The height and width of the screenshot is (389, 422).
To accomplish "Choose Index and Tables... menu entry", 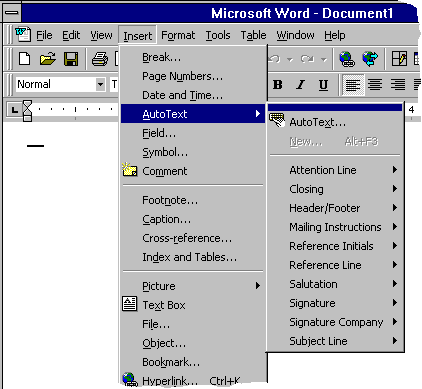I will tap(193, 257).
